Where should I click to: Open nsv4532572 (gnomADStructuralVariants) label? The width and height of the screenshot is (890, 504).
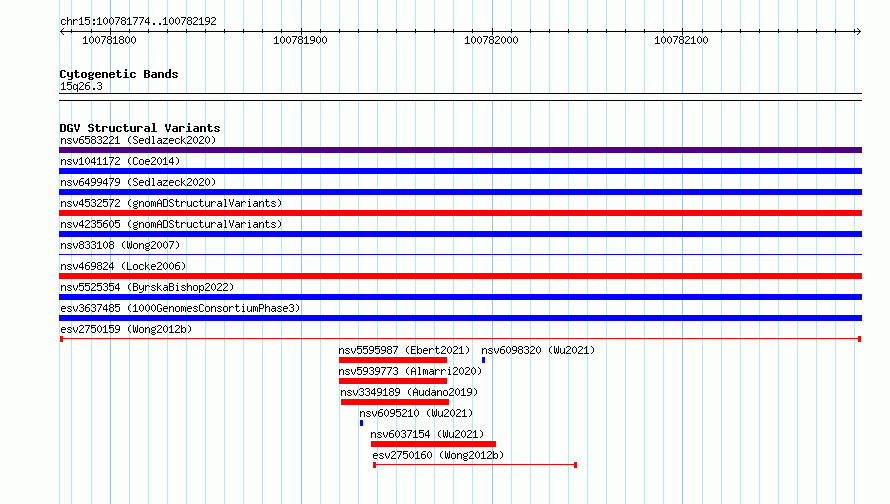[x=171, y=203]
